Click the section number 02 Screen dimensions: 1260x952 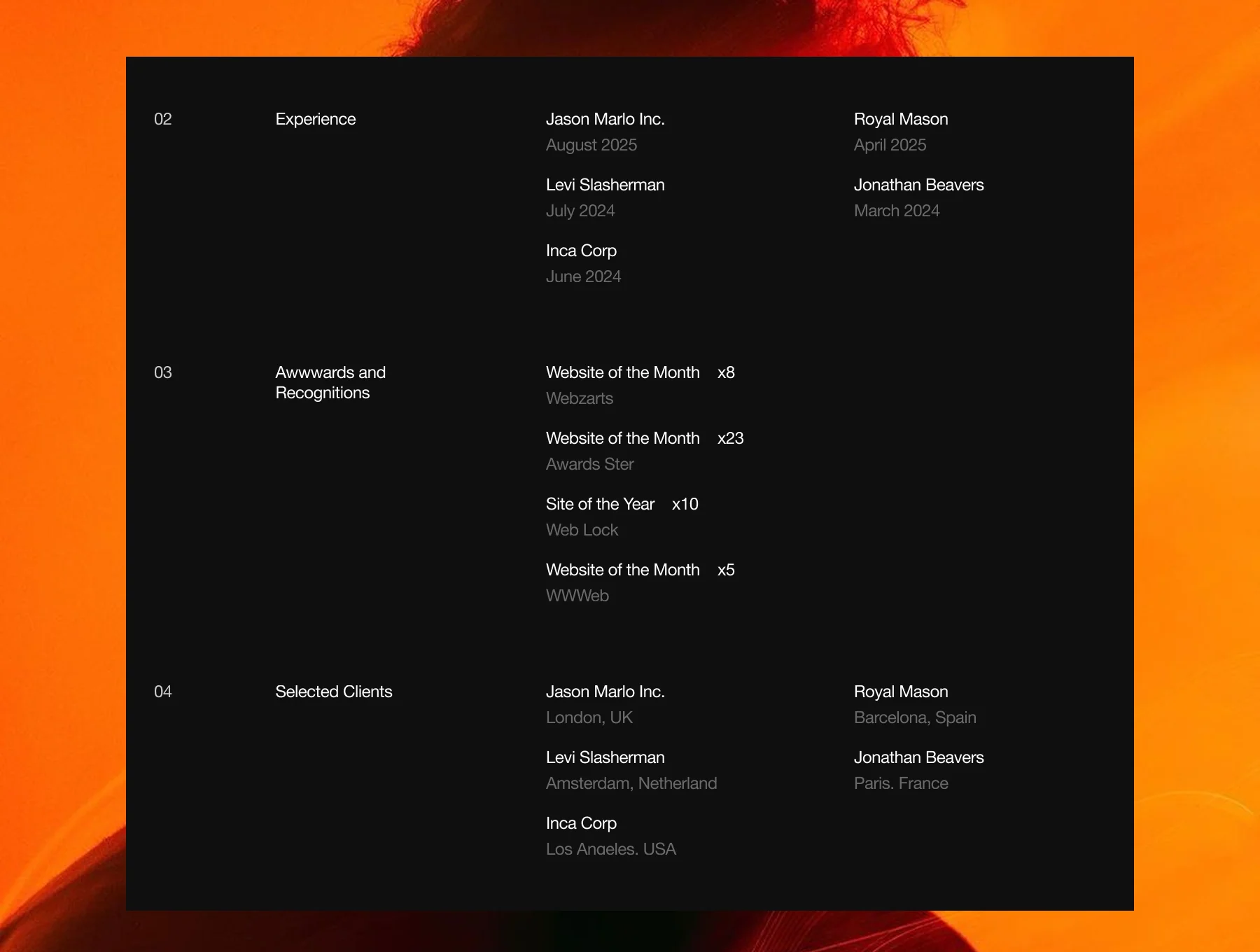pyautogui.click(x=162, y=119)
